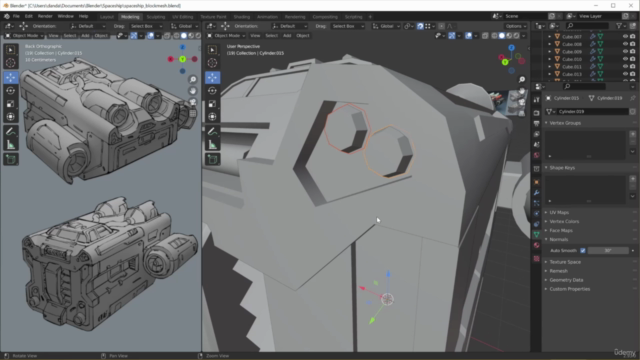Toggle Cube.013 viewport visibility eye
The width and height of the screenshot is (640, 360).
(625, 74)
